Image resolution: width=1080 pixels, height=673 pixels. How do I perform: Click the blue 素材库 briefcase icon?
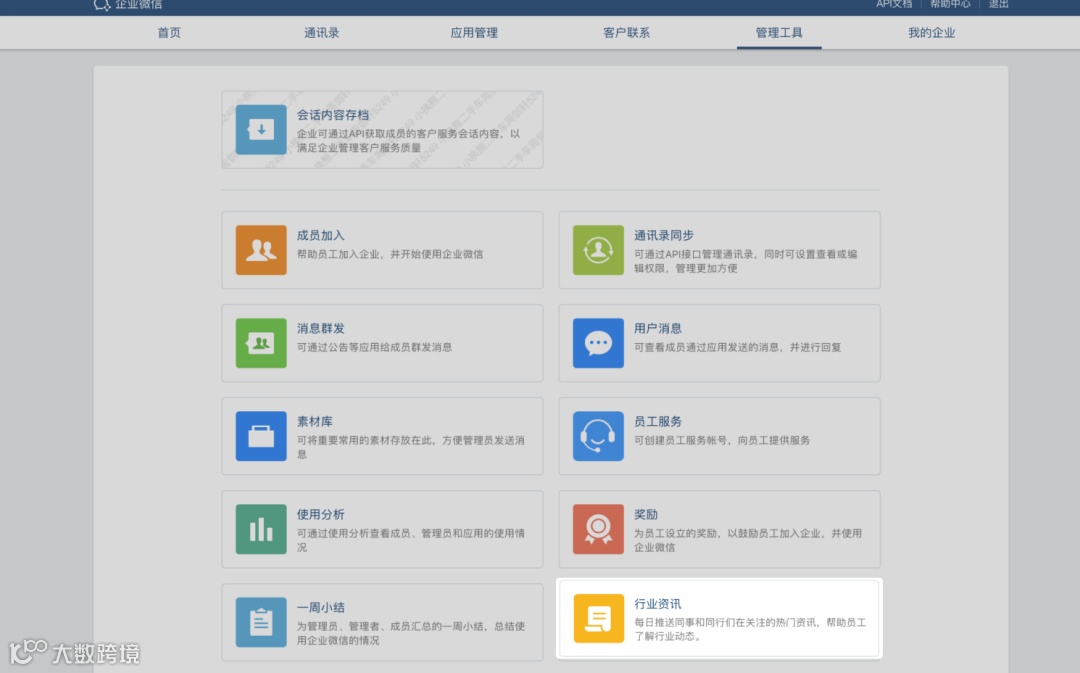click(261, 436)
